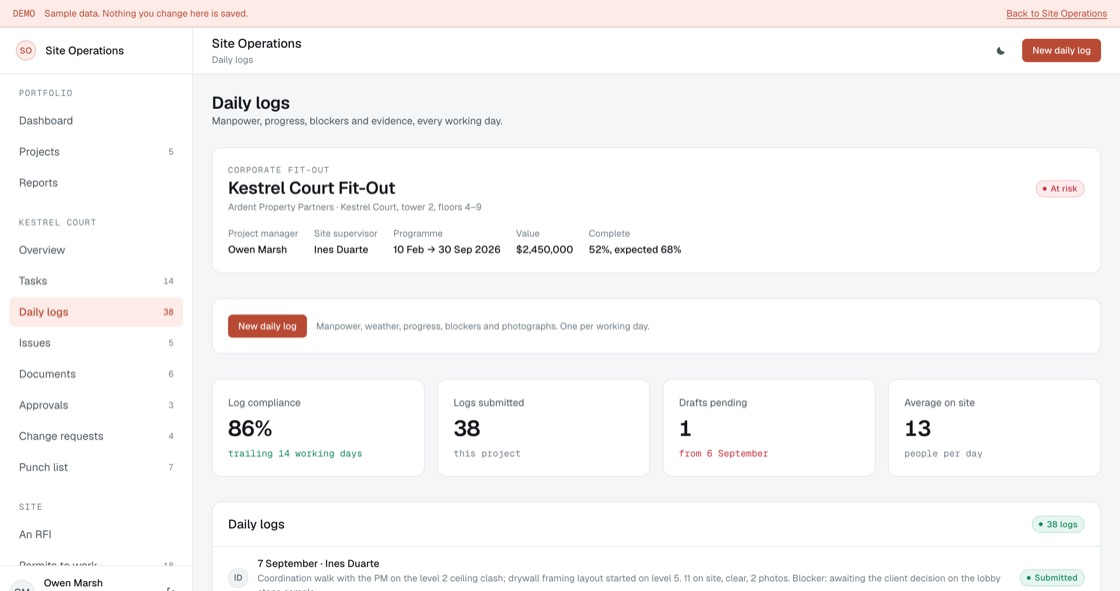The width and height of the screenshot is (1120, 591).
Task: Click the 38 logs badge
Action: pos(1058,525)
